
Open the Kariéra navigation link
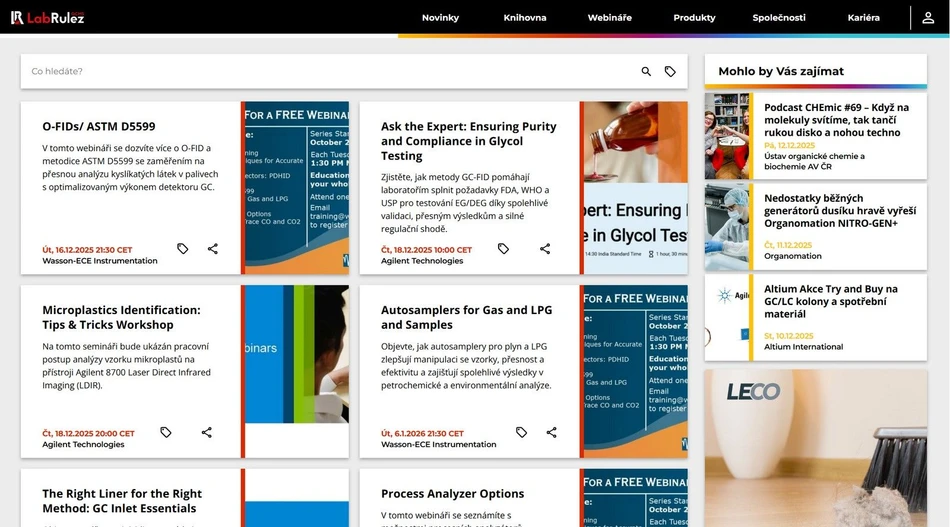point(863,18)
